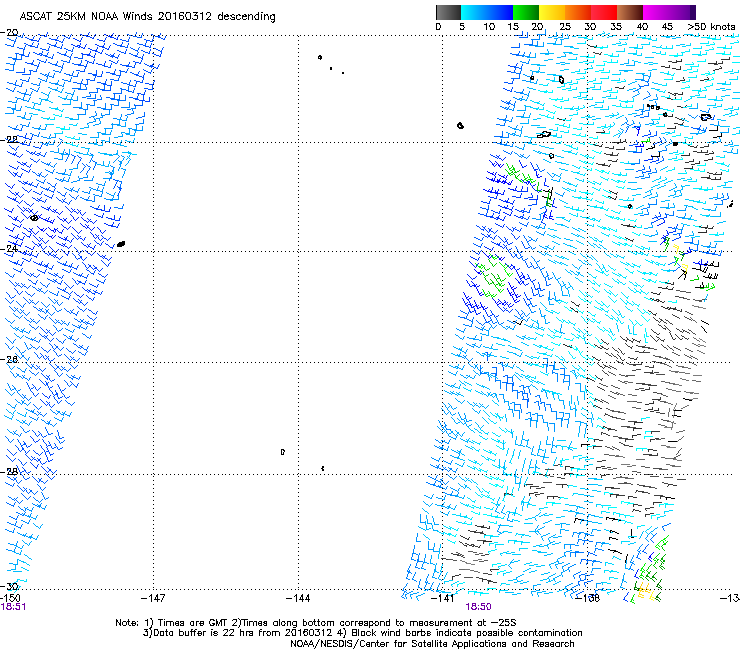
Task: Click the map title 'ASCAT 25KM NOAA Winds 20160312 descending'
Action: [x=147, y=17]
